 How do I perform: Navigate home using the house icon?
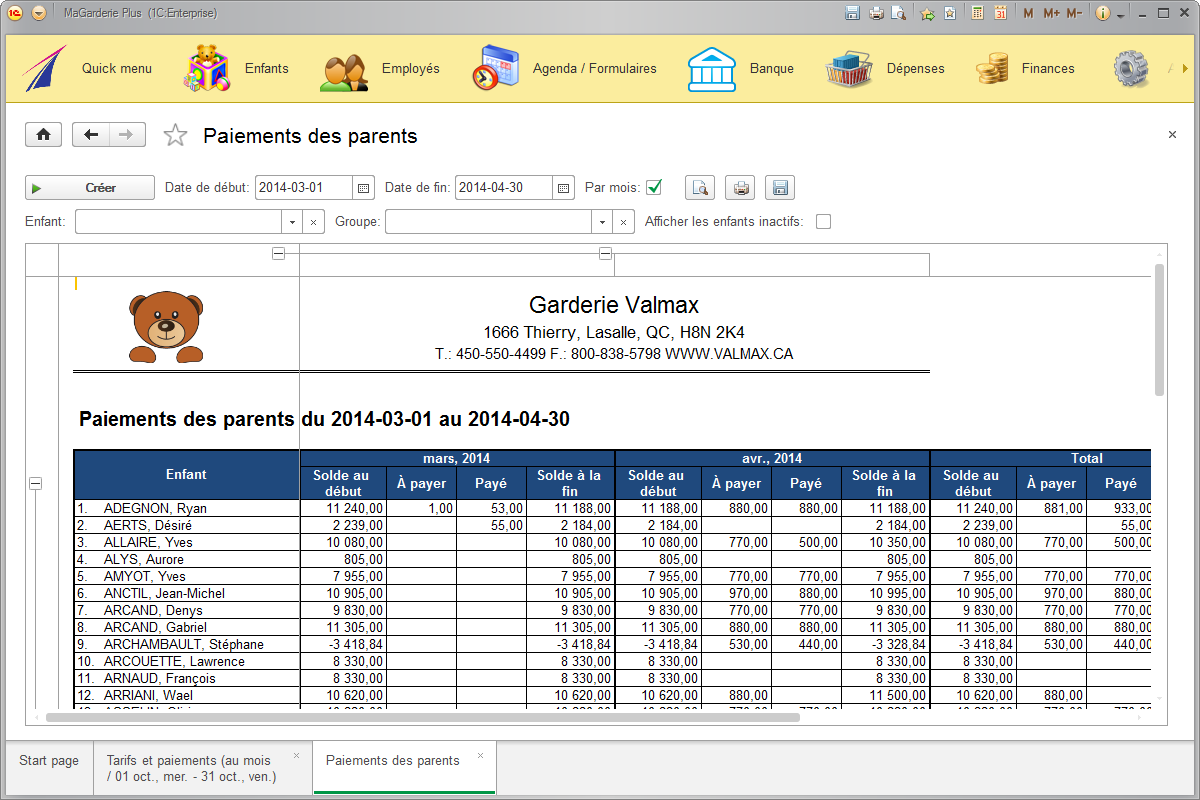point(43,134)
